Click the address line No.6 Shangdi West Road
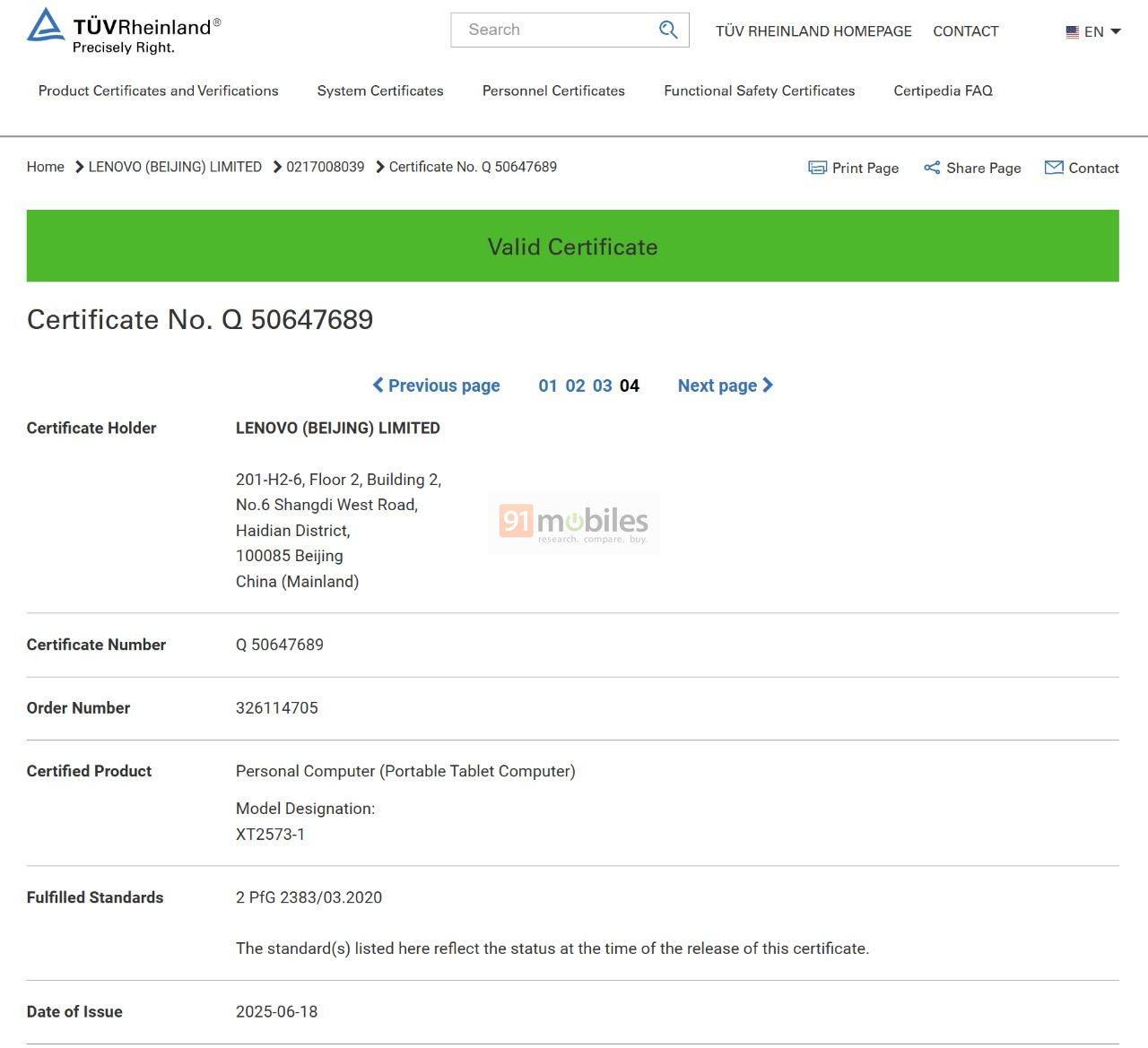1148x1048 pixels. (x=327, y=505)
